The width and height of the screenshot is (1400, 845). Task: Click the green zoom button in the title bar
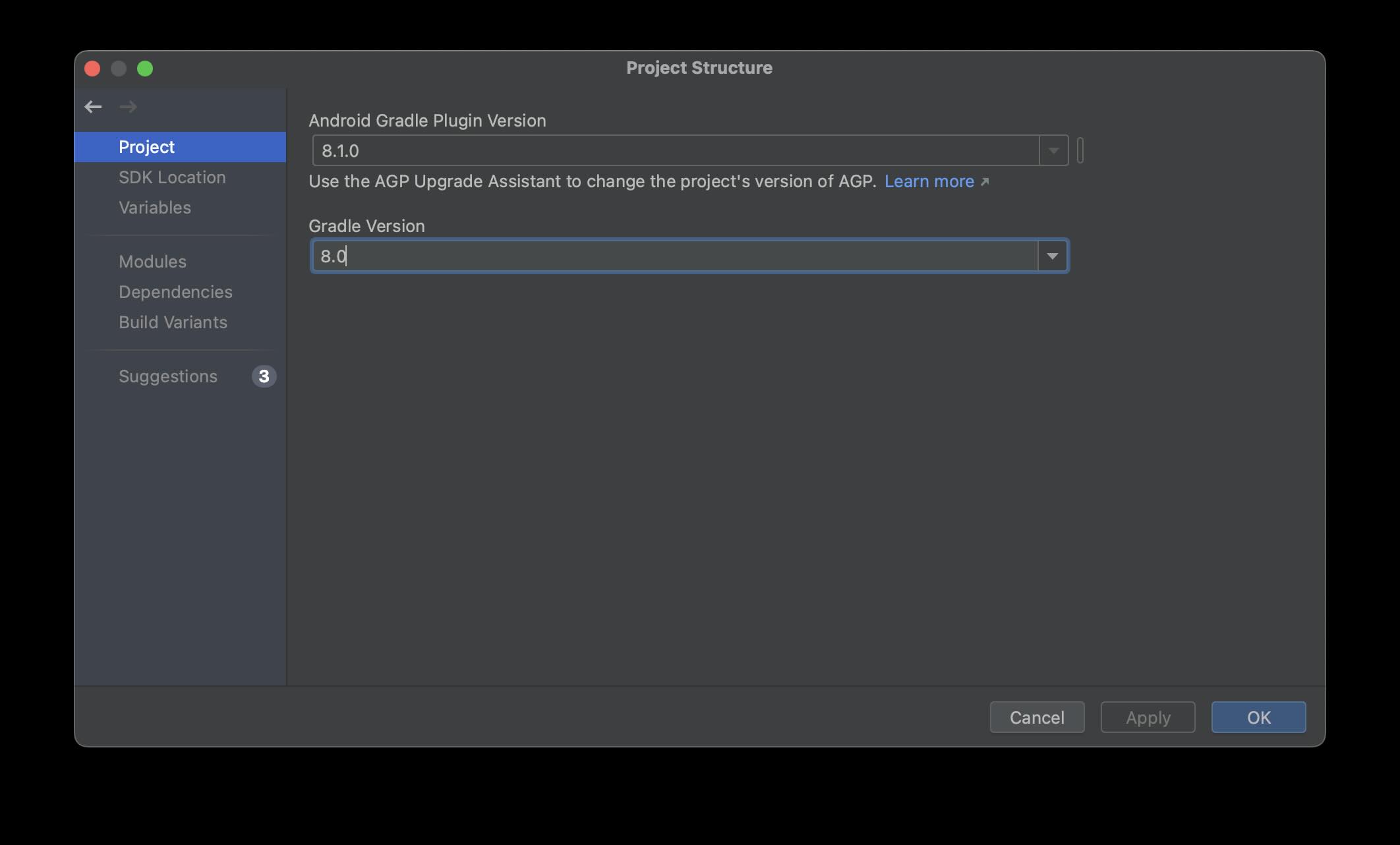(146, 68)
